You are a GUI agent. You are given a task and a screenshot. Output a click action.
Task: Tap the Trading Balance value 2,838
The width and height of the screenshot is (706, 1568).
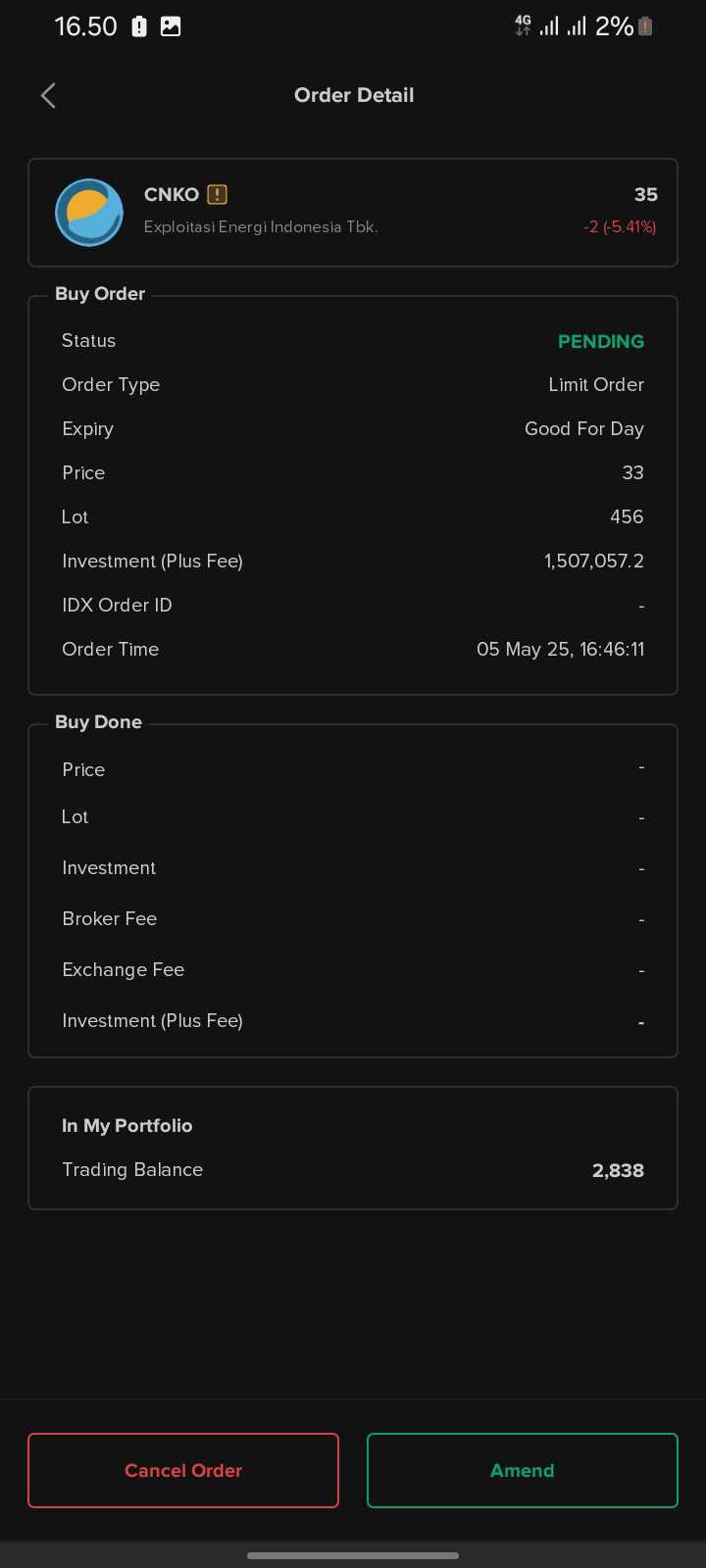point(618,1170)
